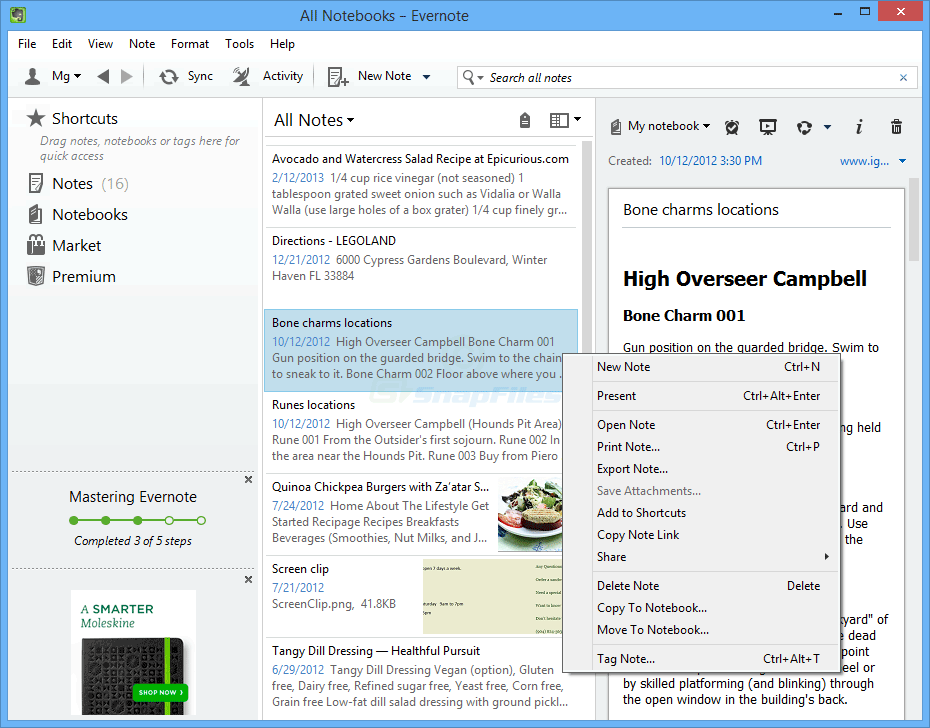Click the share icon in note header
This screenshot has height=728, width=930.
tap(804, 128)
